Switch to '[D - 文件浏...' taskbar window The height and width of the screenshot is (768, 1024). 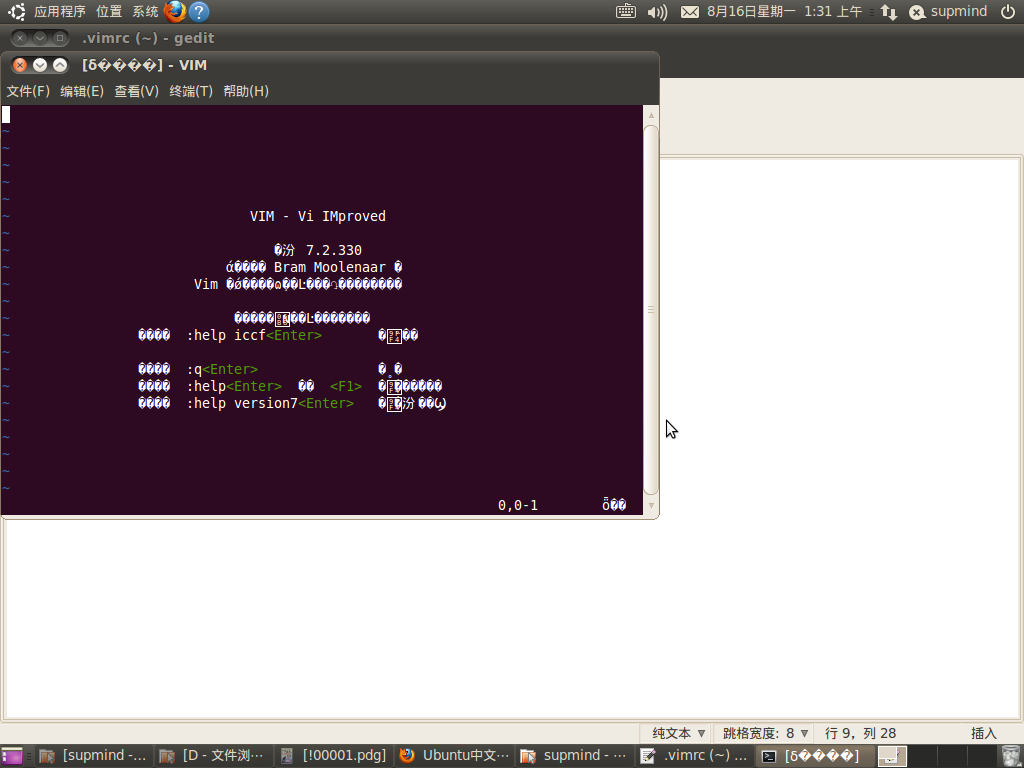pos(214,756)
